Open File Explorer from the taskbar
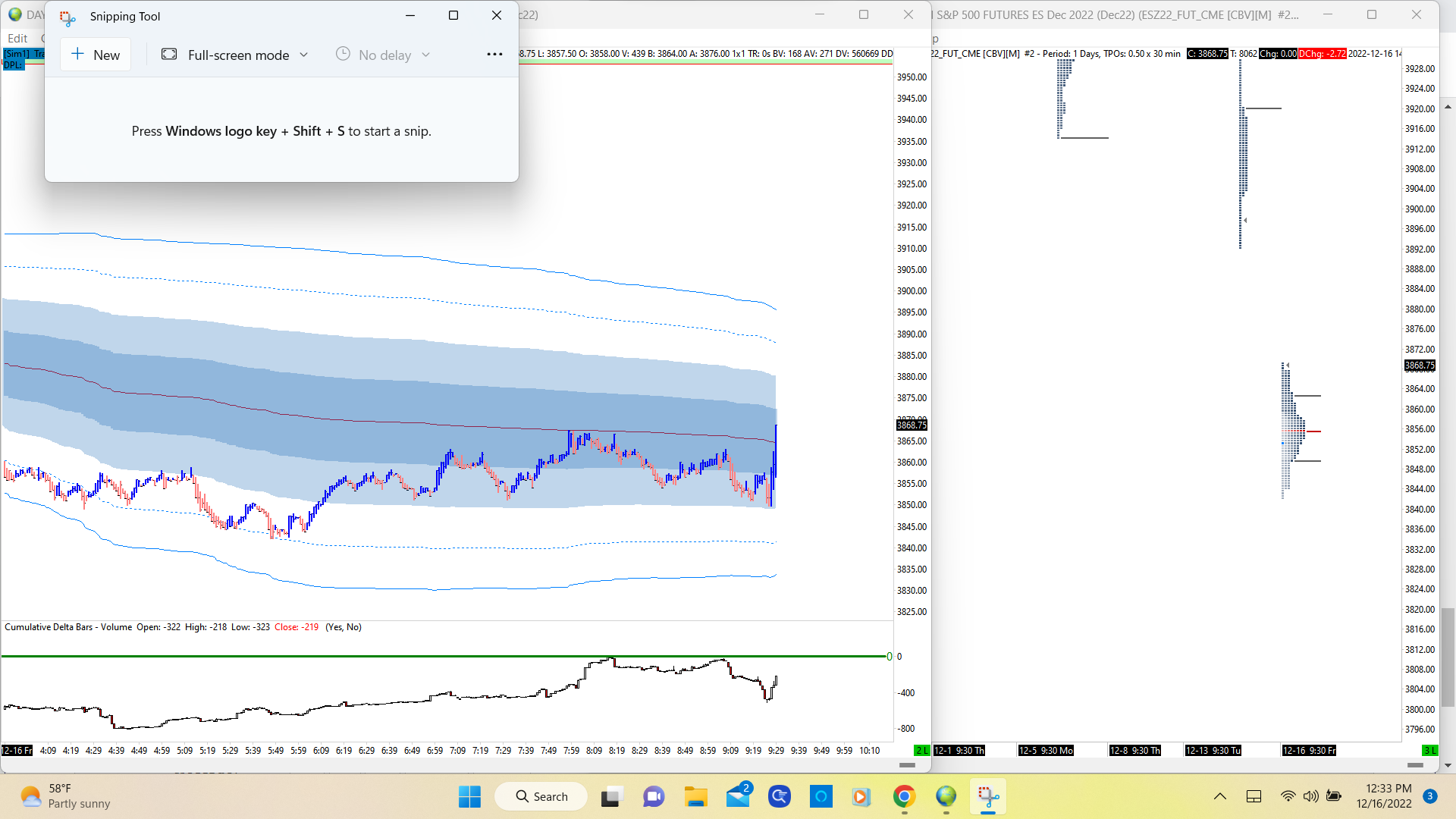Screen dimensions: 1456x819 [x=695, y=796]
